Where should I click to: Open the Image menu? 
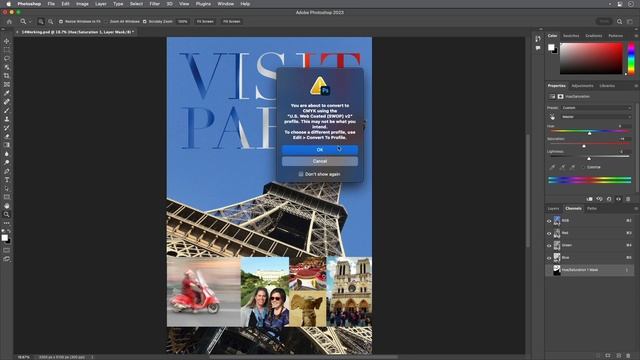[x=82, y=4]
